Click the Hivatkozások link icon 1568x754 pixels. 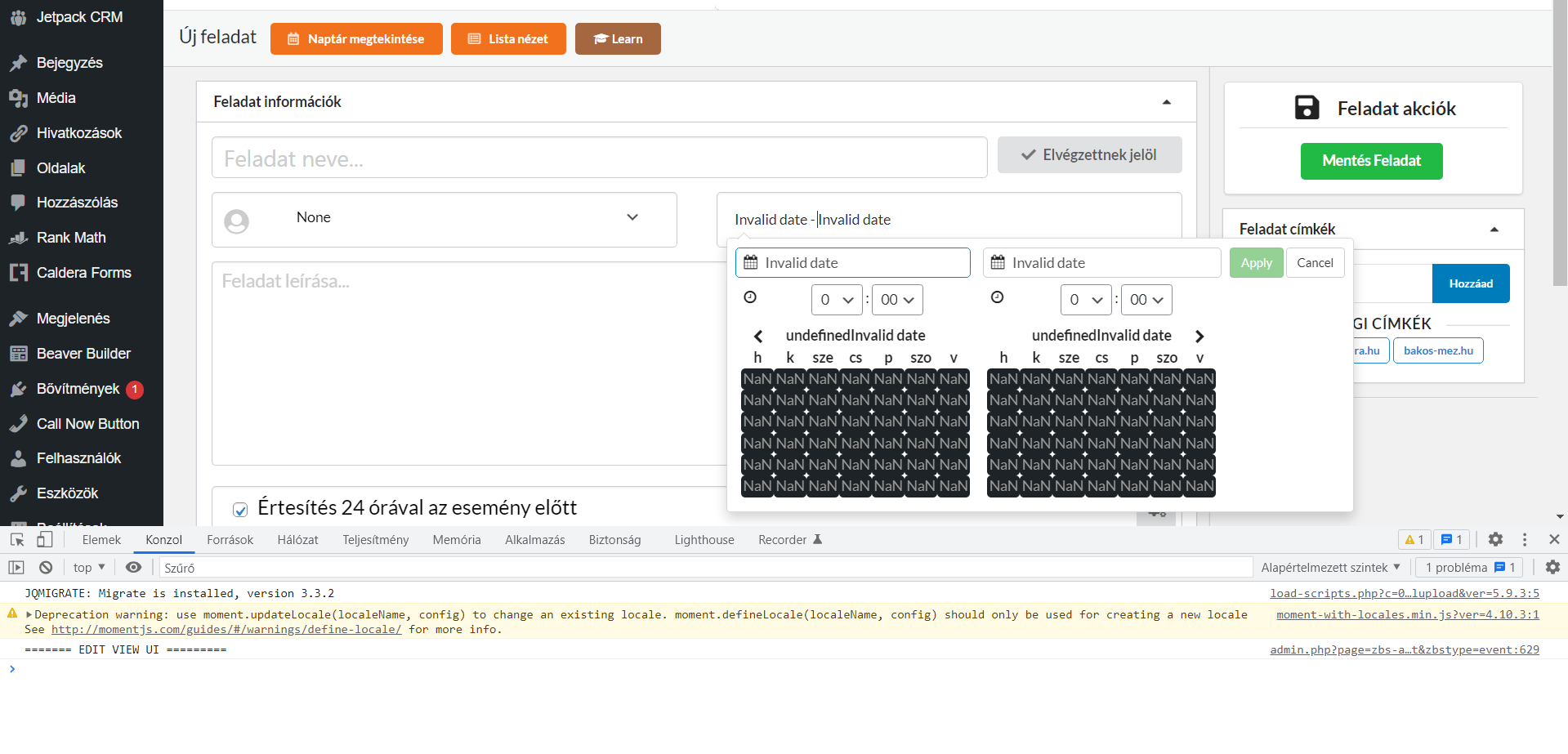(18, 133)
